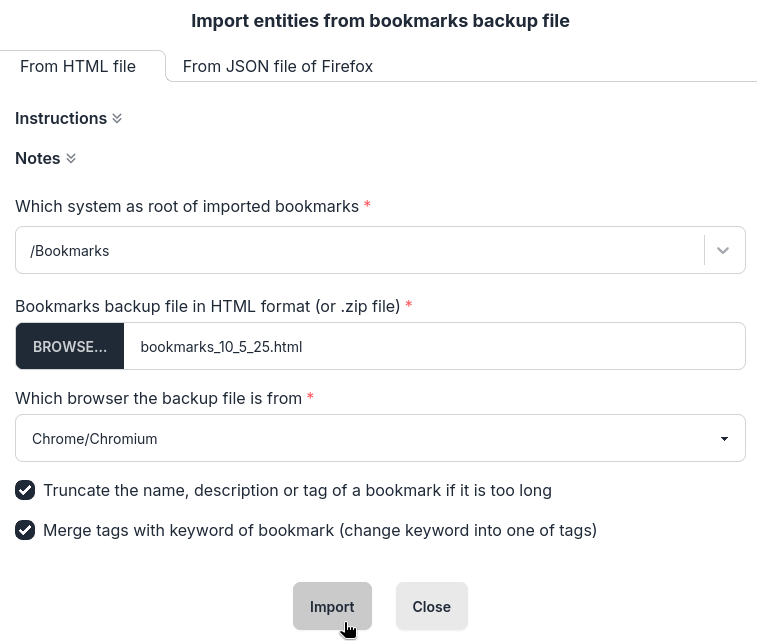The height and width of the screenshot is (644, 757).
Task: Click the caret arrow of the browser dropdown
Action: pyautogui.click(x=724, y=439)
